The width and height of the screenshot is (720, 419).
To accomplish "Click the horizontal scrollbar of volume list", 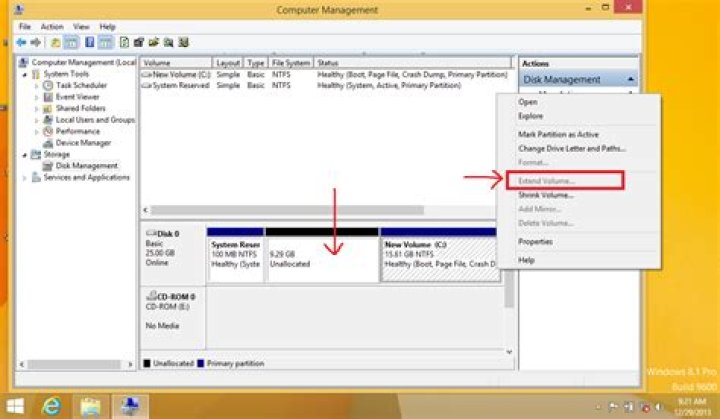I will coord(287,210).
